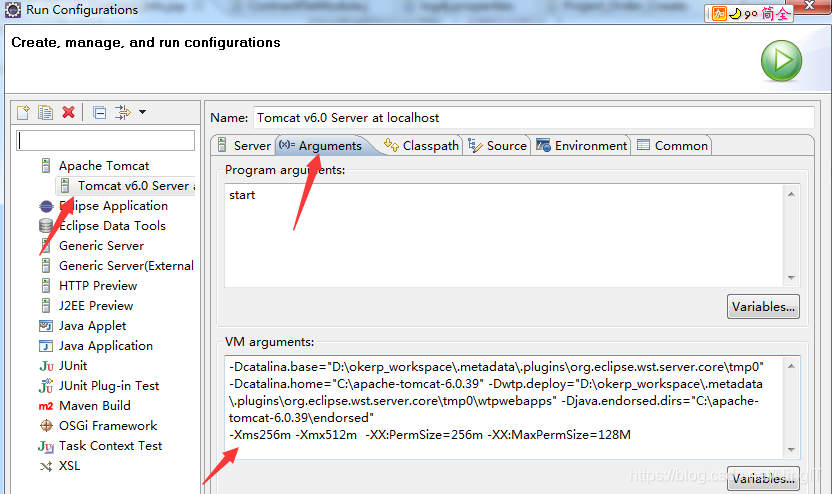Click the input method 简 character toggle
The width and height of the screenshot is (832, 494).
tap(767, 13)
